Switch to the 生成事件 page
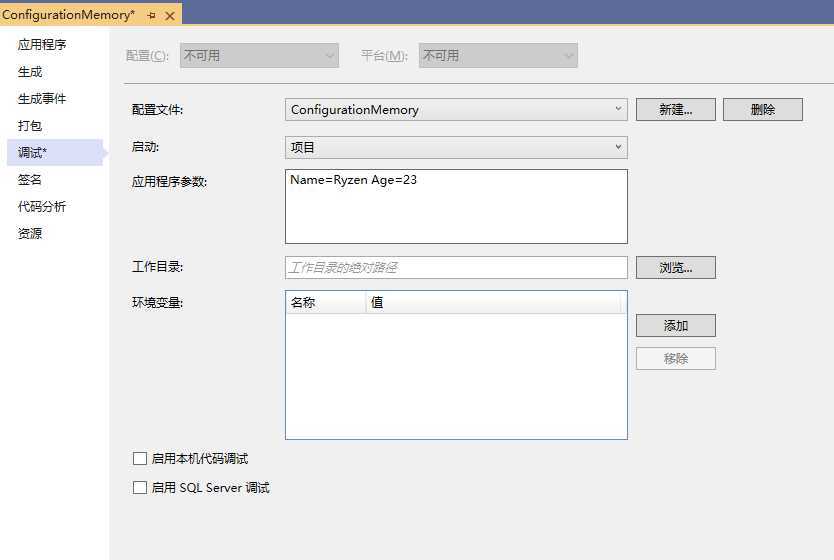The width and height of the screenshot is (834, 560). point(42,99)
